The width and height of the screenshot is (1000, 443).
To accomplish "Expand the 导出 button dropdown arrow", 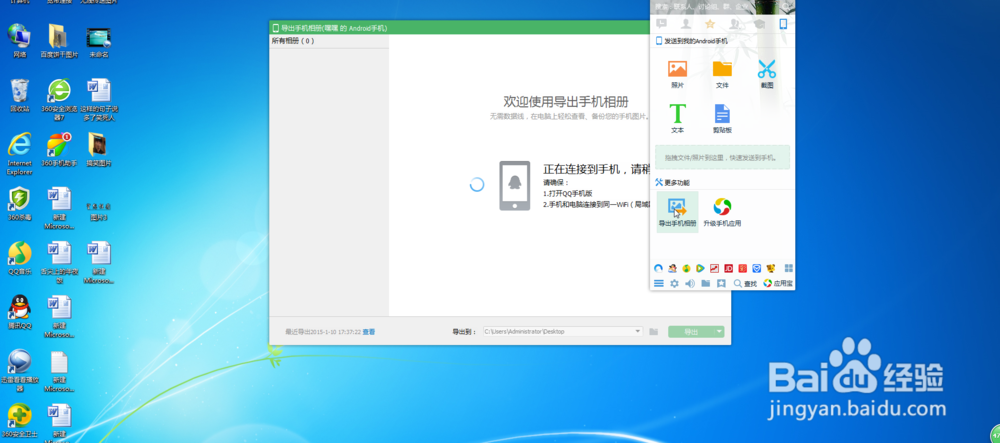I will [719, 331].
